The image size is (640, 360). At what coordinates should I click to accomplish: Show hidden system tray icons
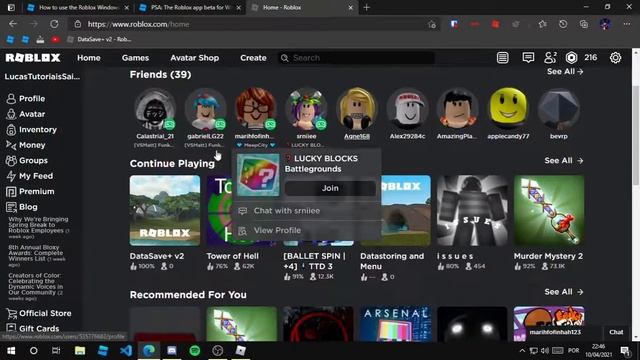point(522,351)
